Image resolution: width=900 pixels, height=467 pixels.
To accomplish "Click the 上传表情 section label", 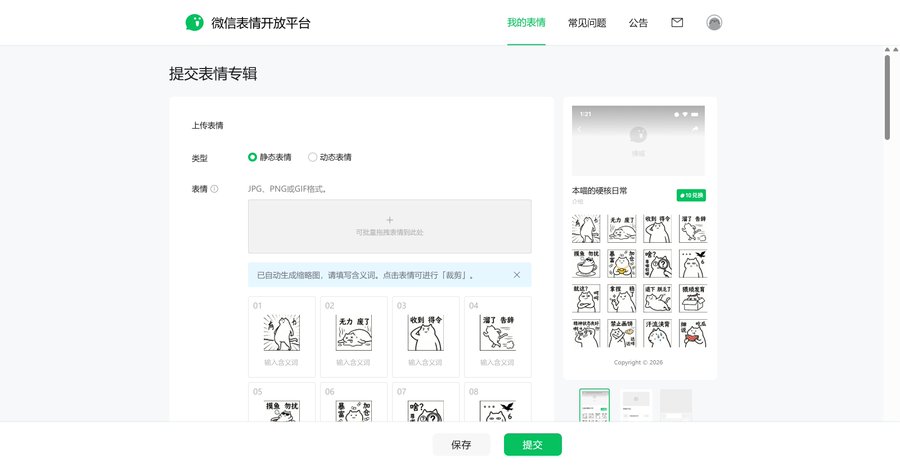I will (x=207, y=125).
